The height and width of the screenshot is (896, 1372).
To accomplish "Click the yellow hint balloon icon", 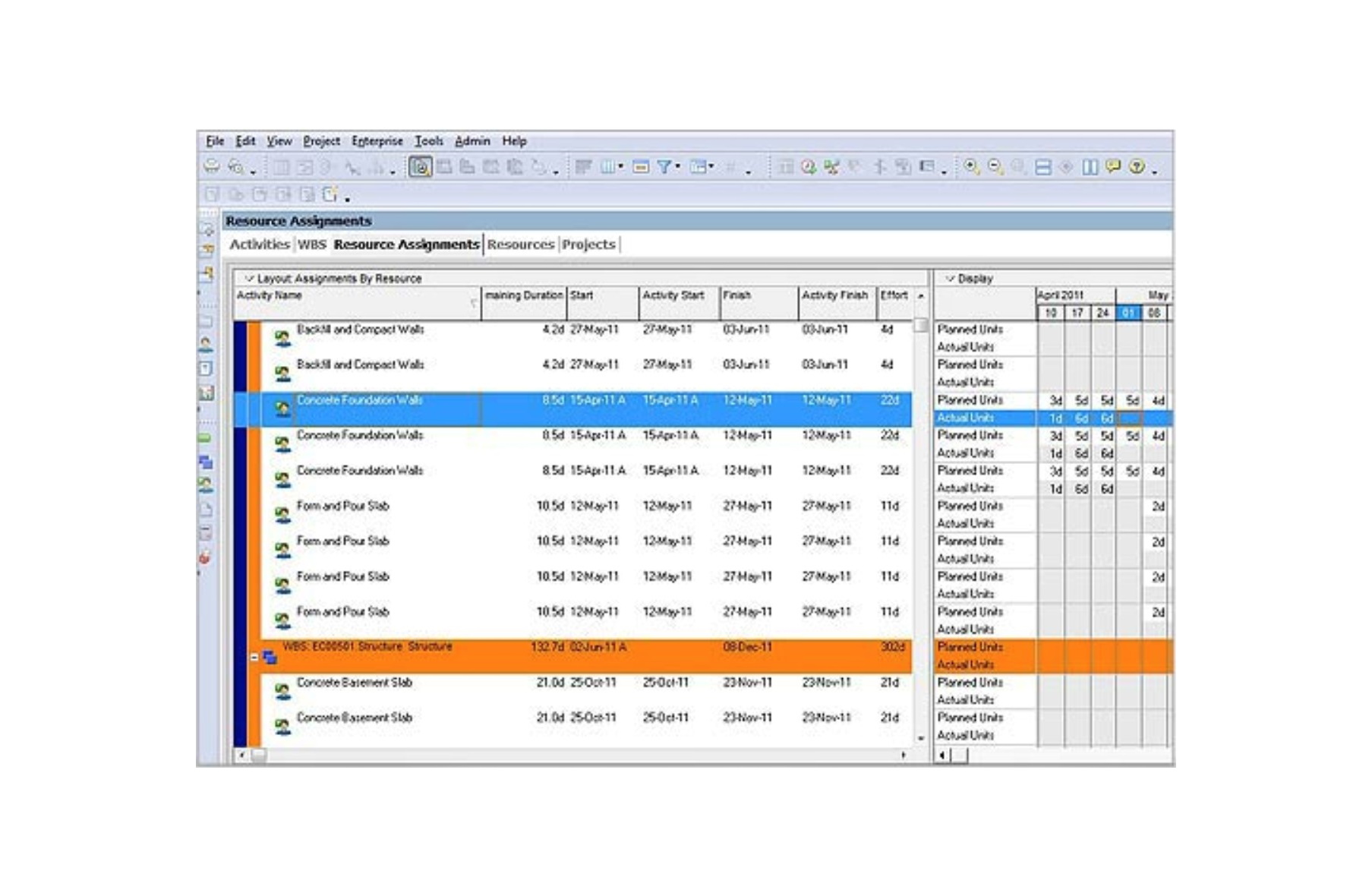I will tap(1113, 166).
